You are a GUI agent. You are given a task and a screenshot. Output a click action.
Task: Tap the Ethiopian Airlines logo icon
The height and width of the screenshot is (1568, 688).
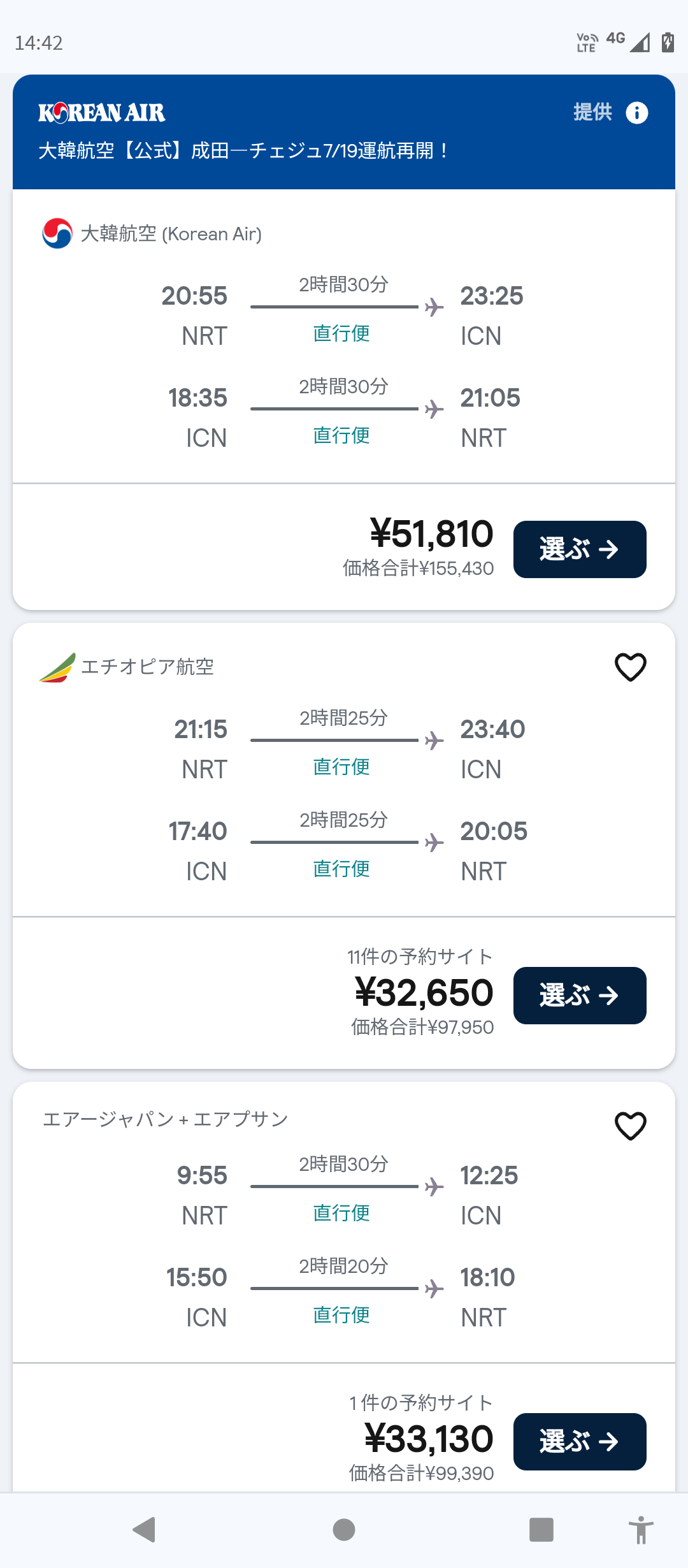click(57, 667)
